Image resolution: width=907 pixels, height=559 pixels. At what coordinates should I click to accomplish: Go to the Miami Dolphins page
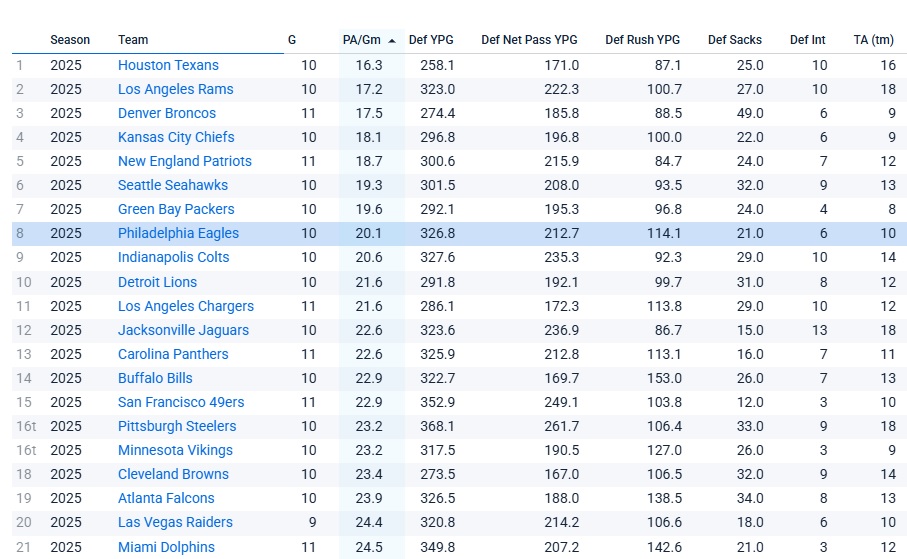point(166,547)
